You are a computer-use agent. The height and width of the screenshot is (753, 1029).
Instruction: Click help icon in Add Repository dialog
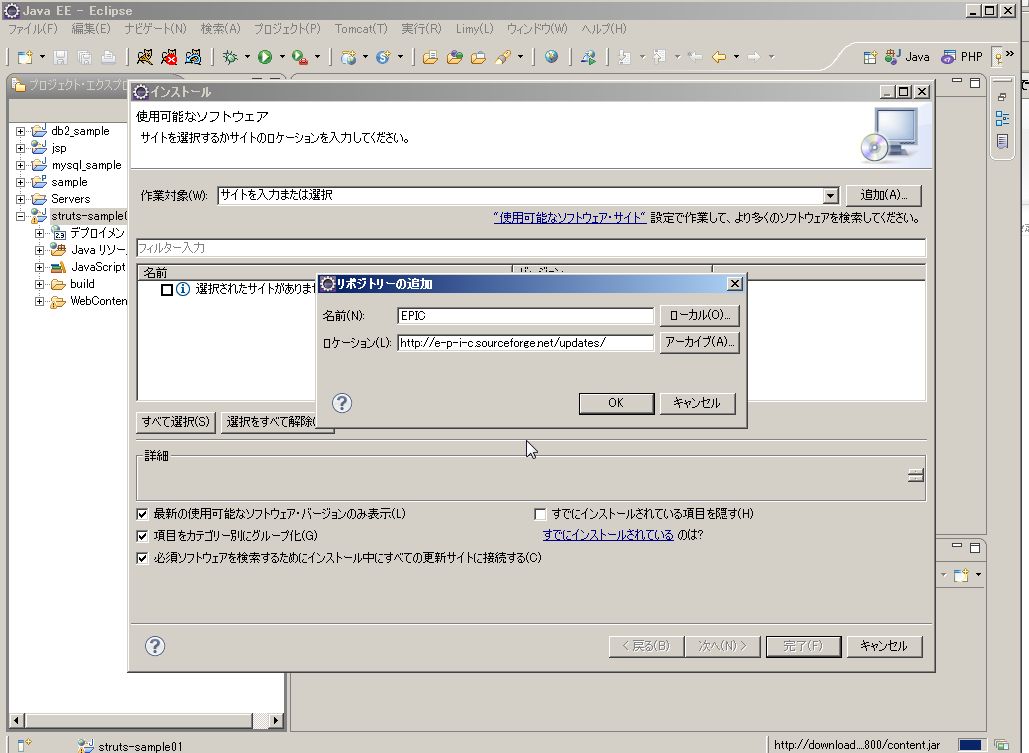342,403
